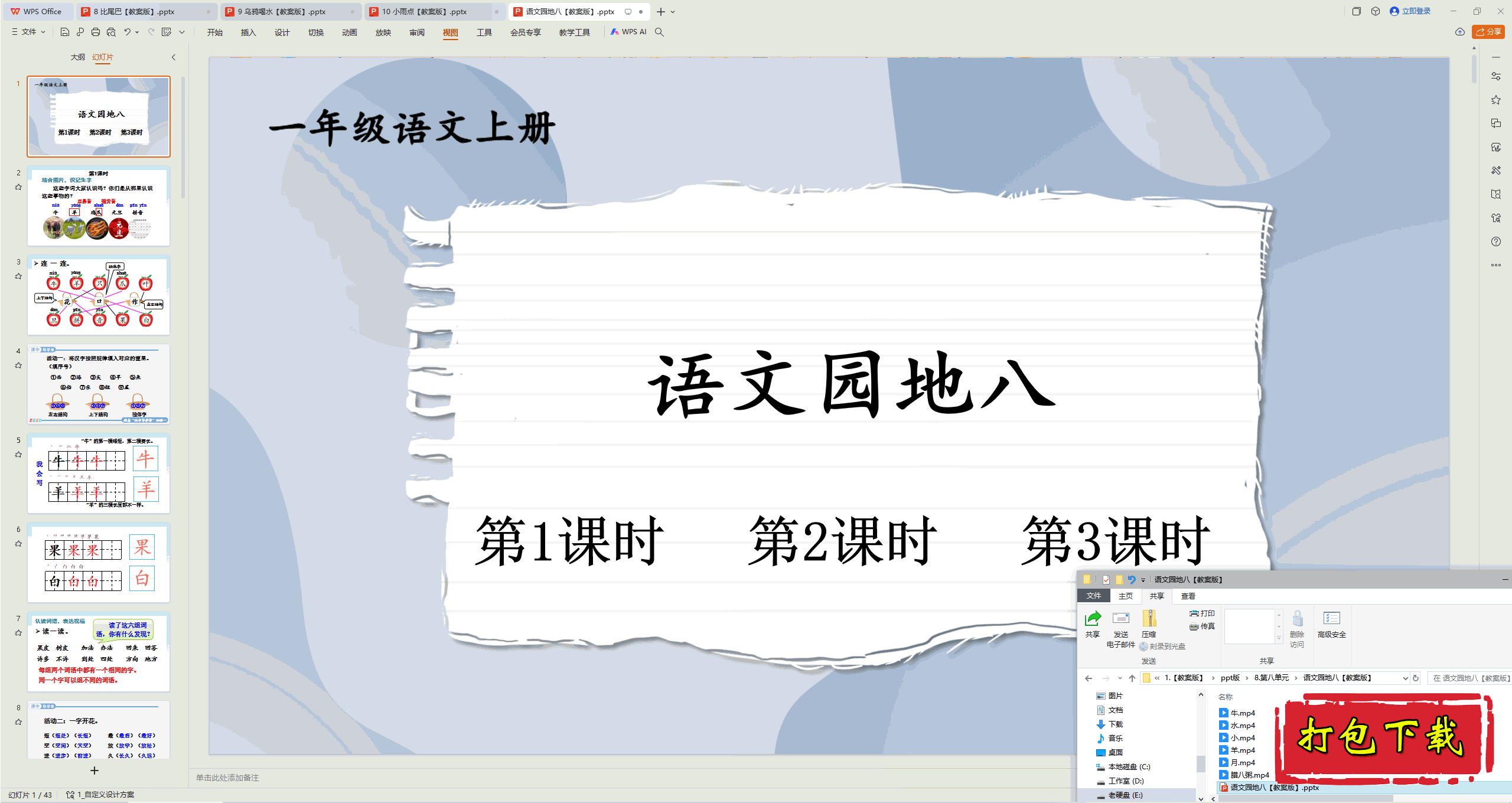Open the slide transition icon in right sidebar
This screenshot has height=803, width=1512.
pyautogui.click(x=1496, y=123)
